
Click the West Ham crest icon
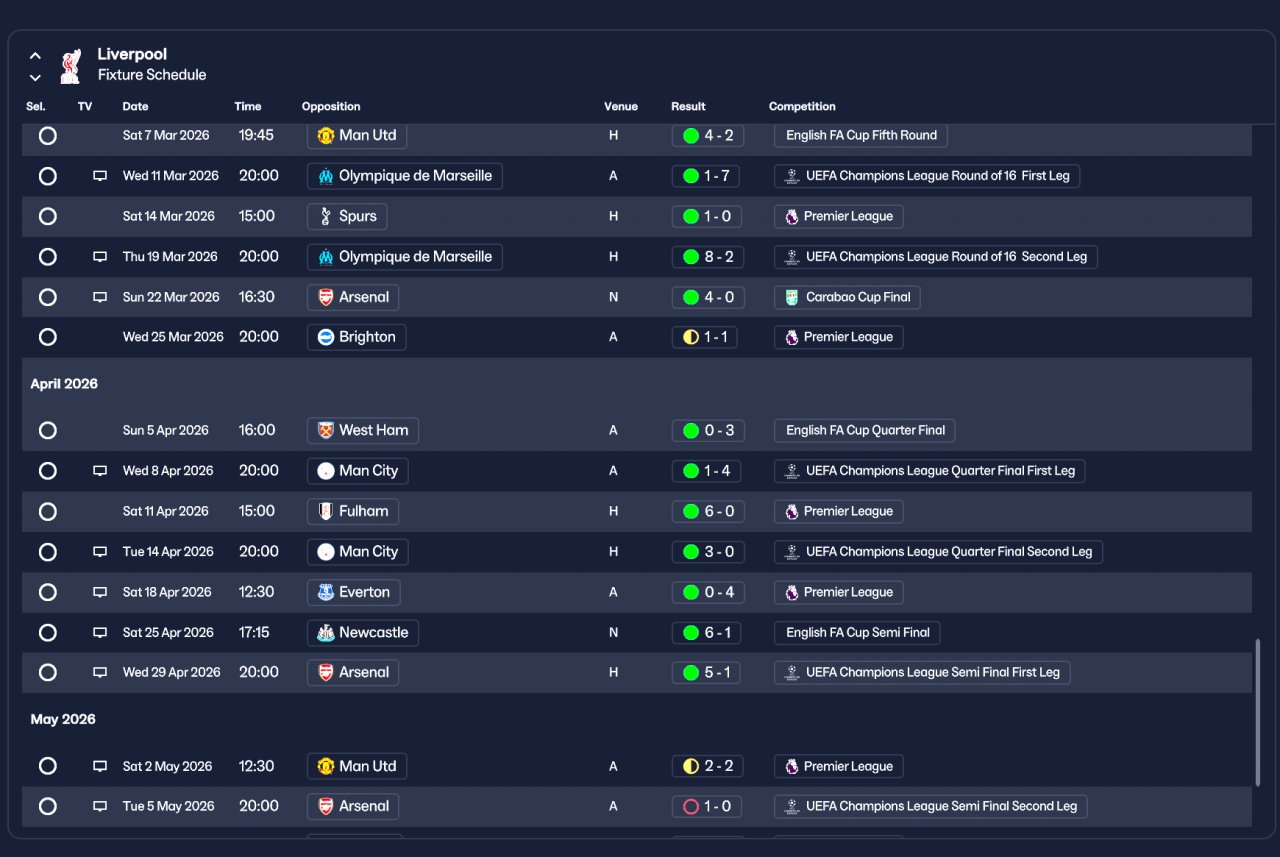325,430
